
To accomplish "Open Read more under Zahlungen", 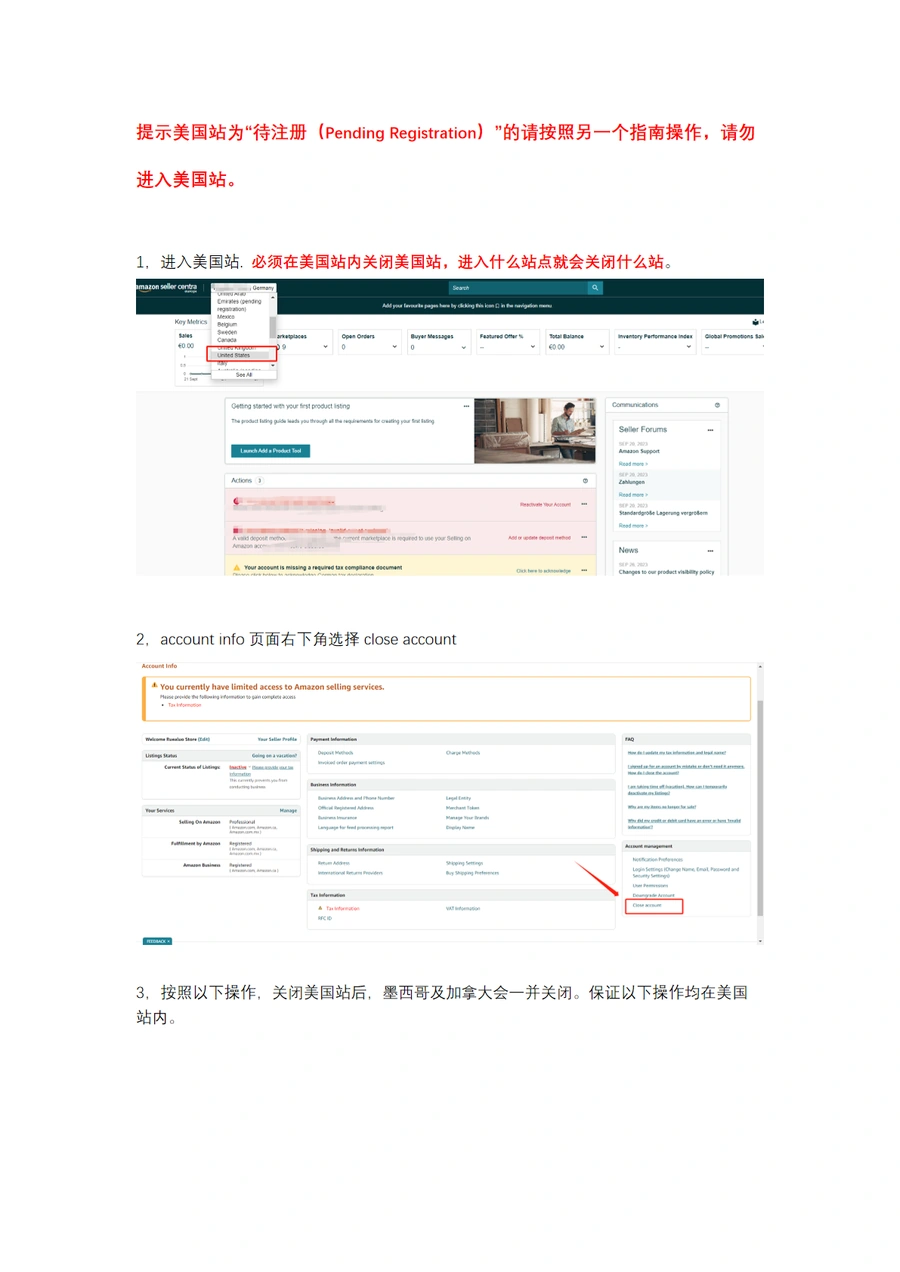I will pyautogui.click(x=632, y=494).
